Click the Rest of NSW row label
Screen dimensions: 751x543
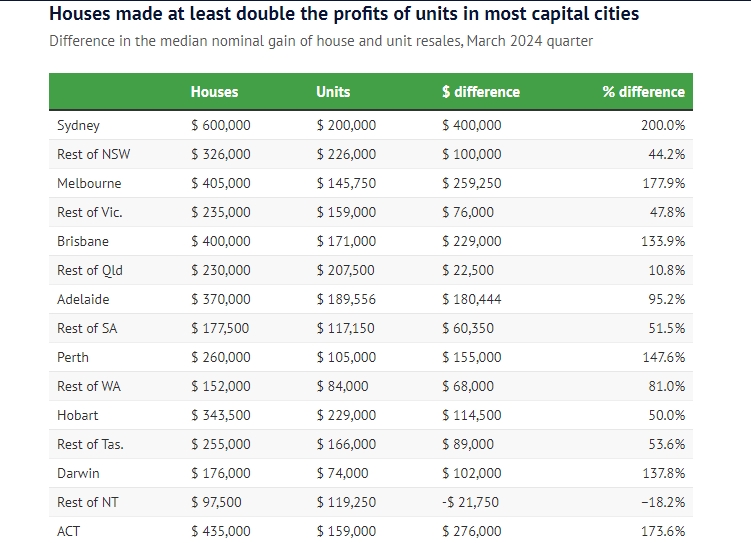tap(93, 155)
